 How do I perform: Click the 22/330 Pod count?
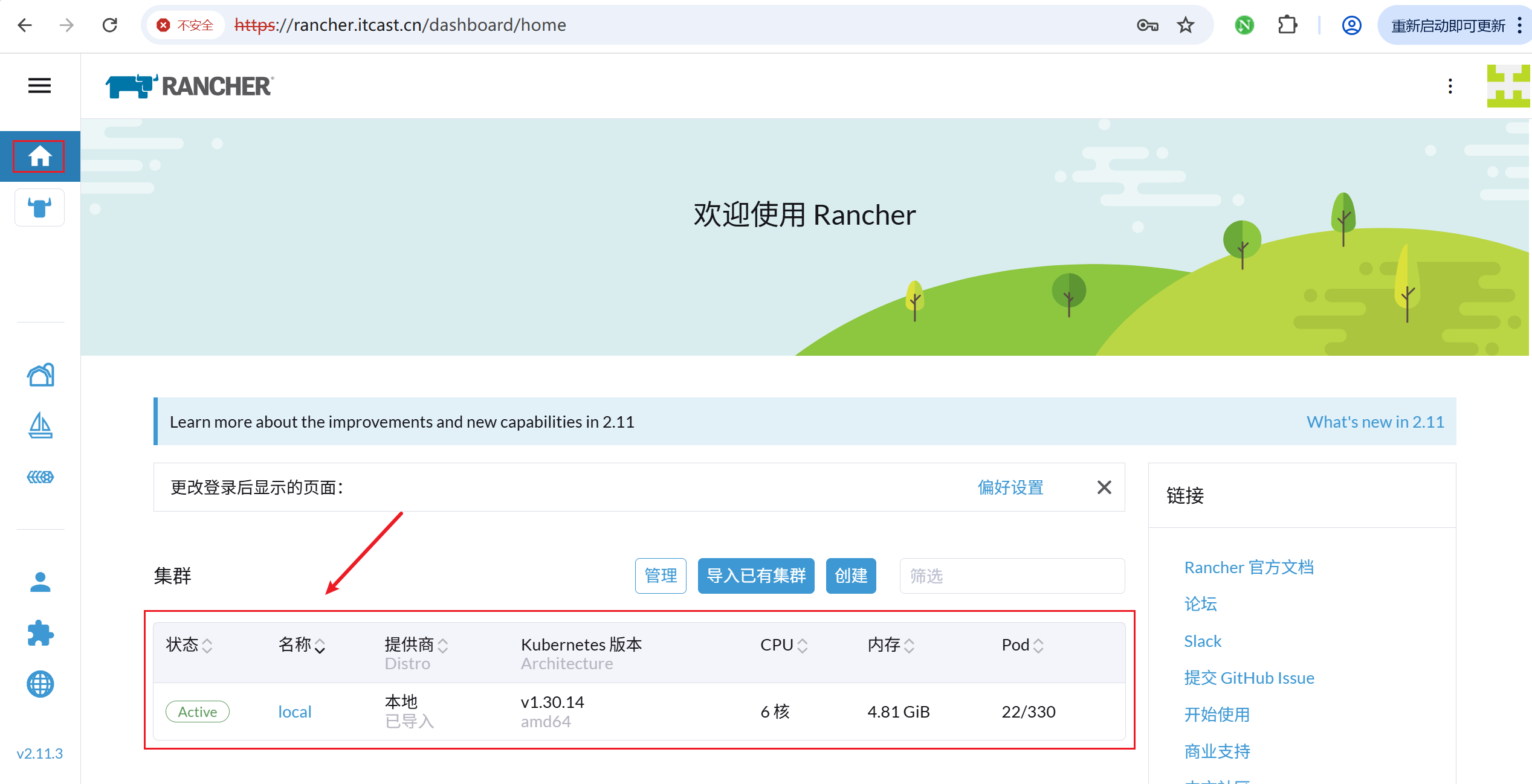1029,712
